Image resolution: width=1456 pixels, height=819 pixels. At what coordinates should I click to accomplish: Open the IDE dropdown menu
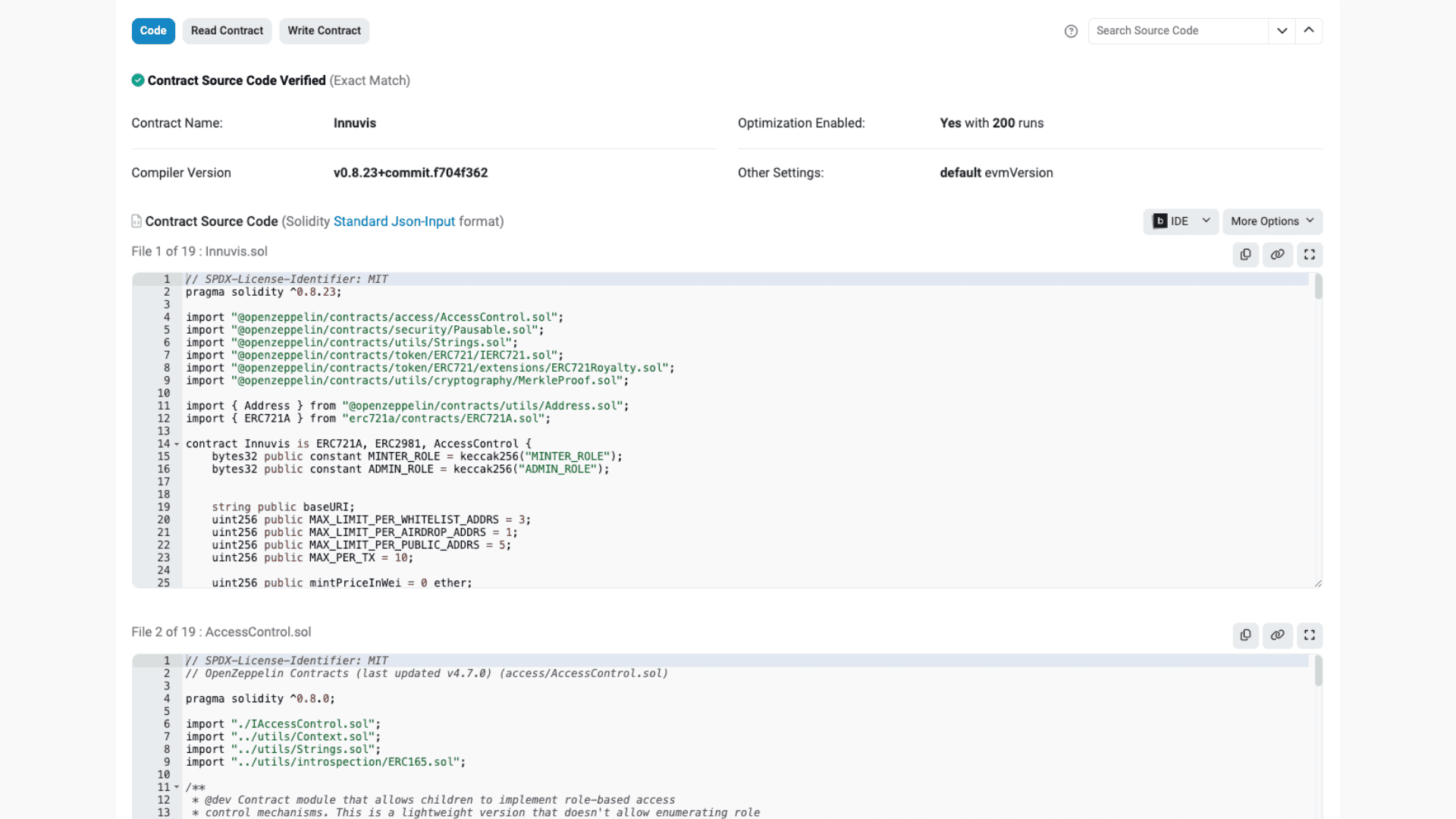tap(1181, 221)
